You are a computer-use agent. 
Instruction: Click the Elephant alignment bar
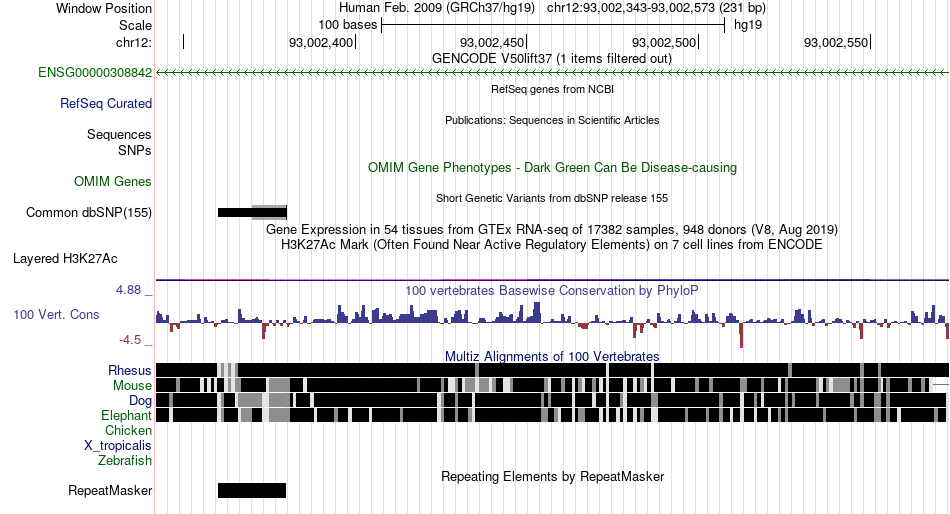coord(551,415)
